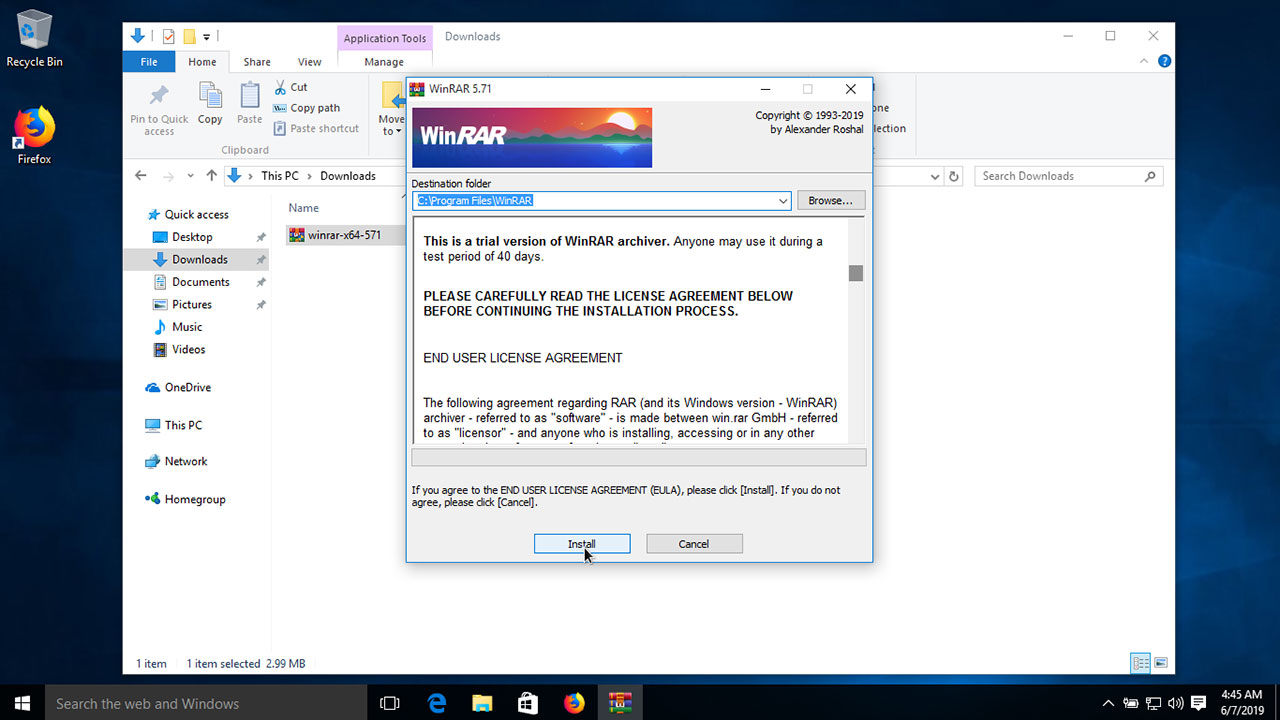Click the taskbar search box
The width and height of the screenshot is (1280, 720).
207,703
